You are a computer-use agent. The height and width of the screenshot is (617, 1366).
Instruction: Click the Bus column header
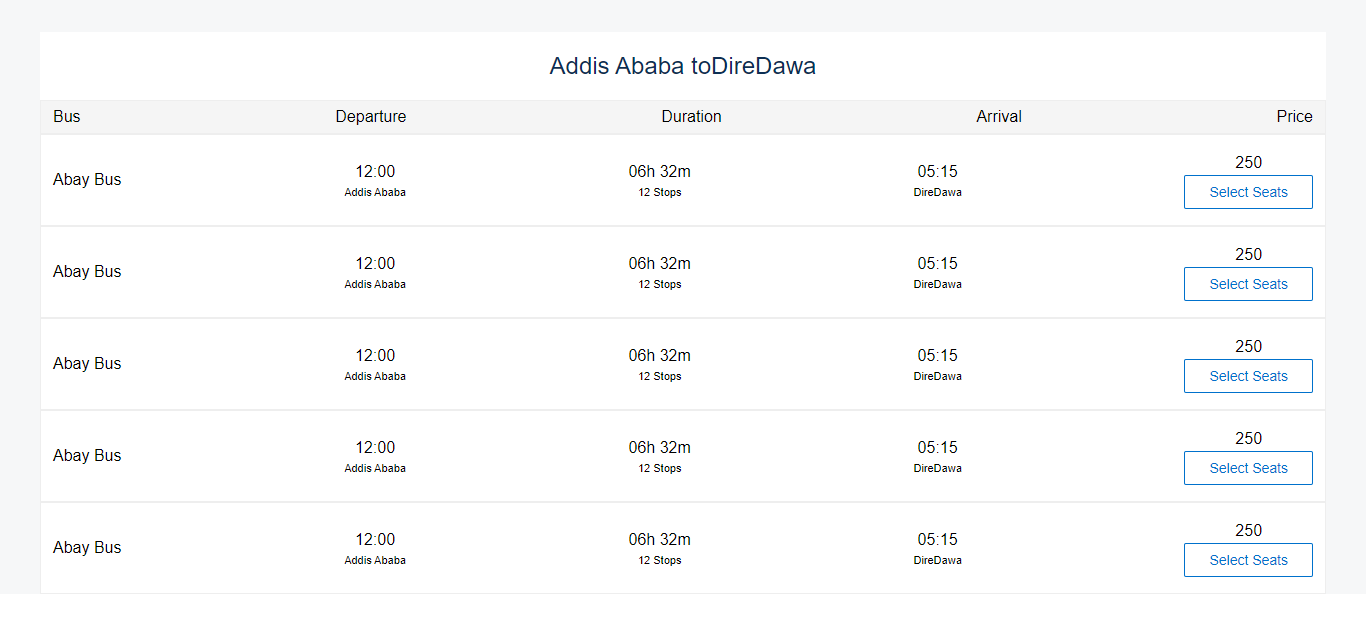point(67,116)
